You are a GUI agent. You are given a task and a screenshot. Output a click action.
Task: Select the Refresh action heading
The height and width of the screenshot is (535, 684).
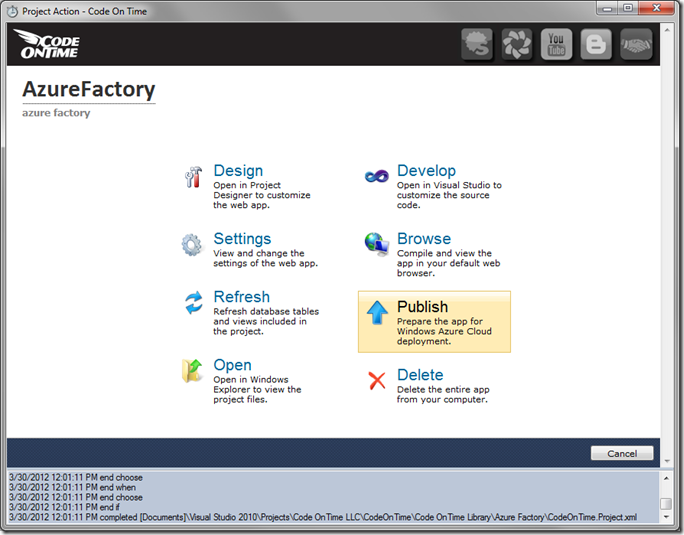pos(242,297)
